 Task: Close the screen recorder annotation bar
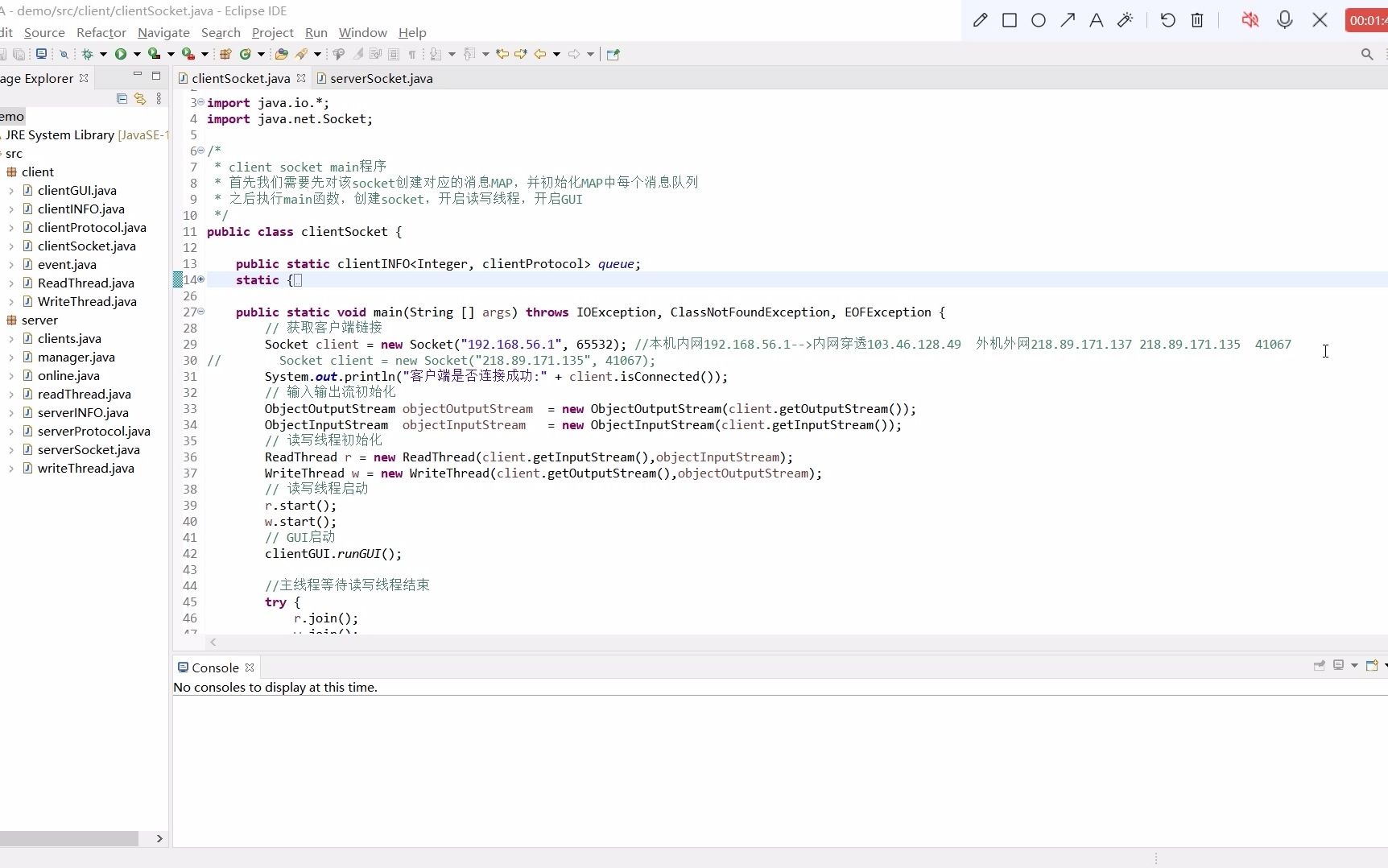pos(1320,20)
